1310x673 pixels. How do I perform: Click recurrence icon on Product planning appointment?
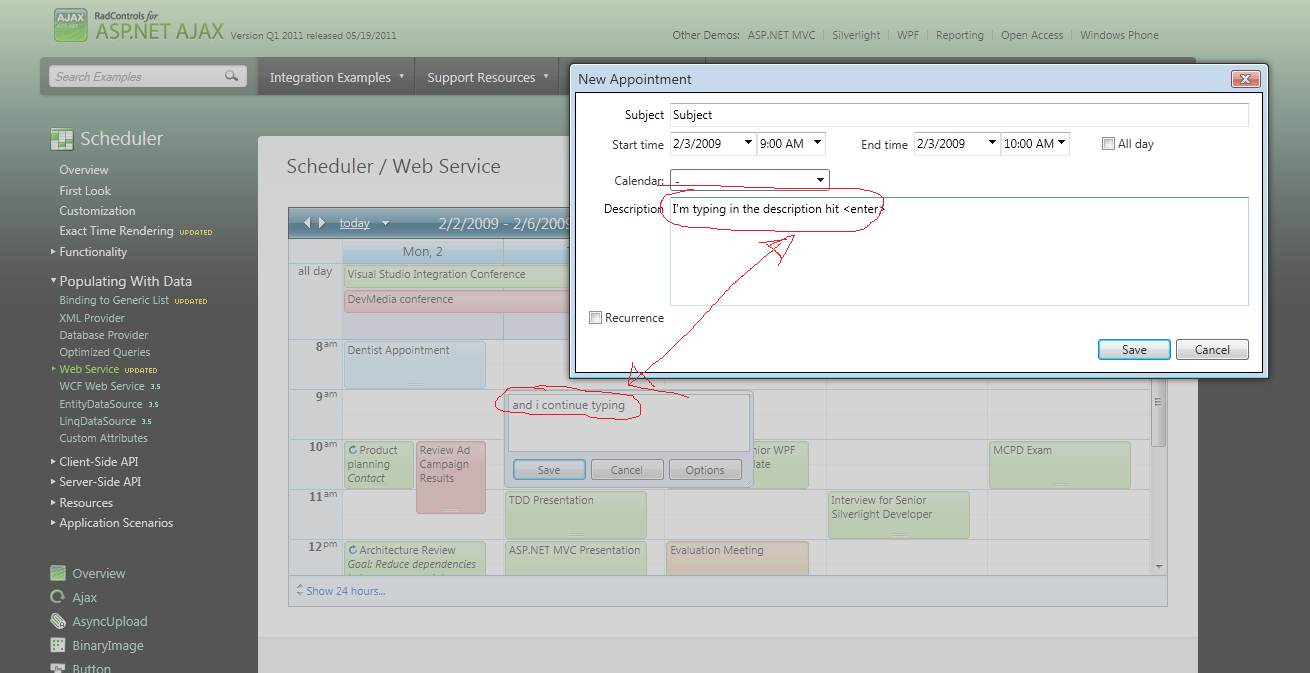pyautogui.click(x=353, y=450)
